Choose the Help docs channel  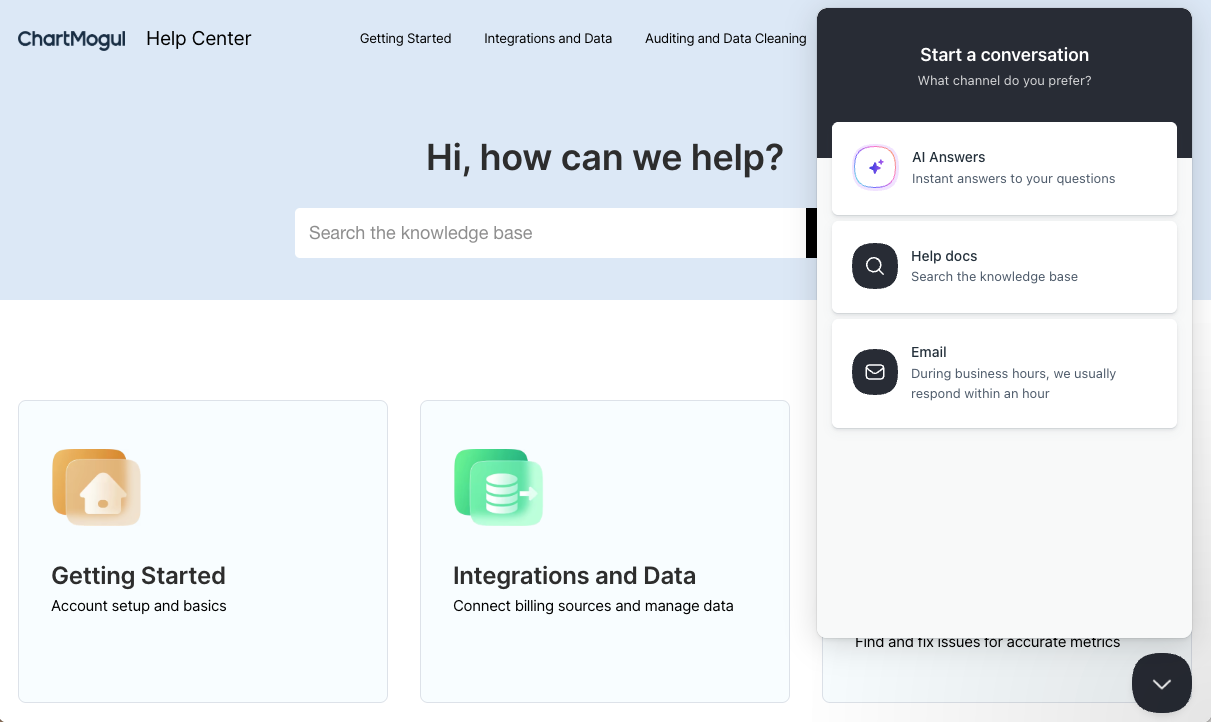pos(1004,266)
